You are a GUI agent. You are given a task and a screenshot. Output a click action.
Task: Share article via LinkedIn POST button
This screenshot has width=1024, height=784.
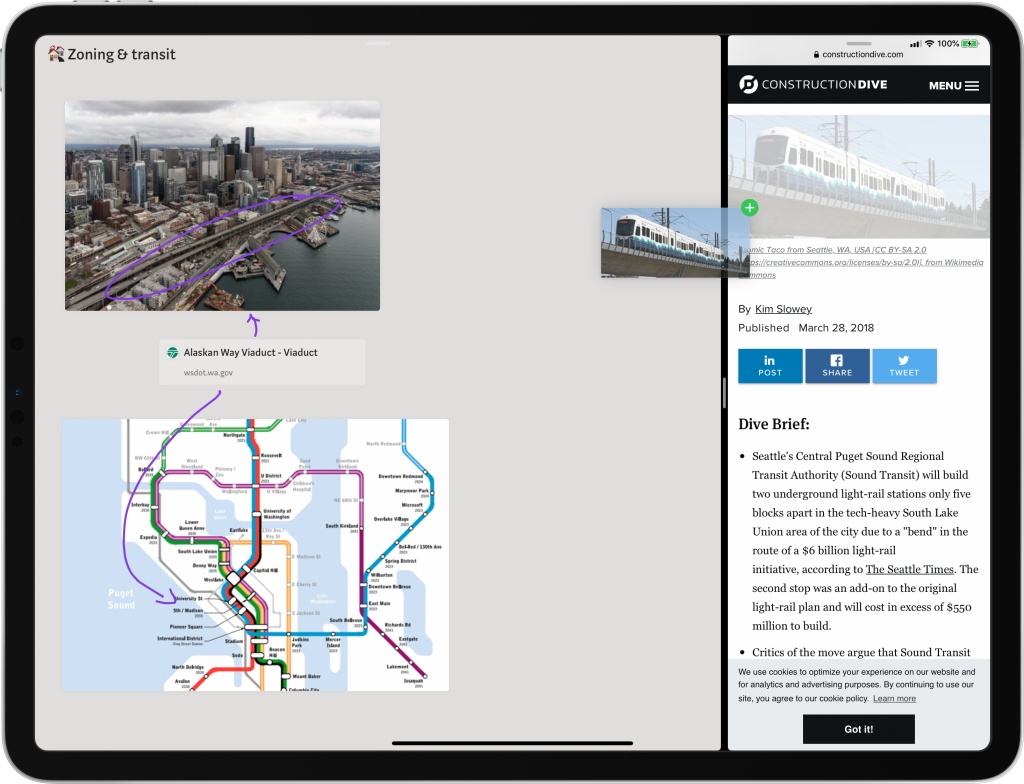click(x=770, y=366)
